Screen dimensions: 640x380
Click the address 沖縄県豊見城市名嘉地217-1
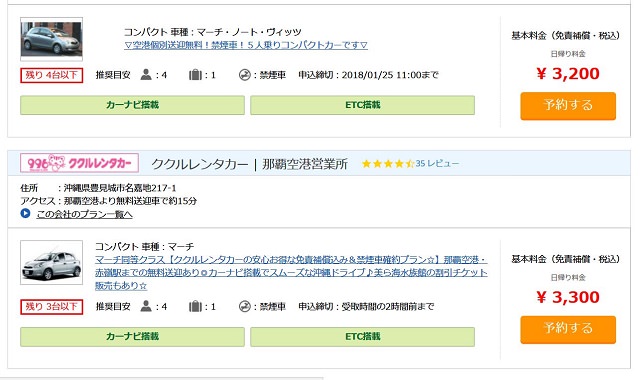pos(120,188)
